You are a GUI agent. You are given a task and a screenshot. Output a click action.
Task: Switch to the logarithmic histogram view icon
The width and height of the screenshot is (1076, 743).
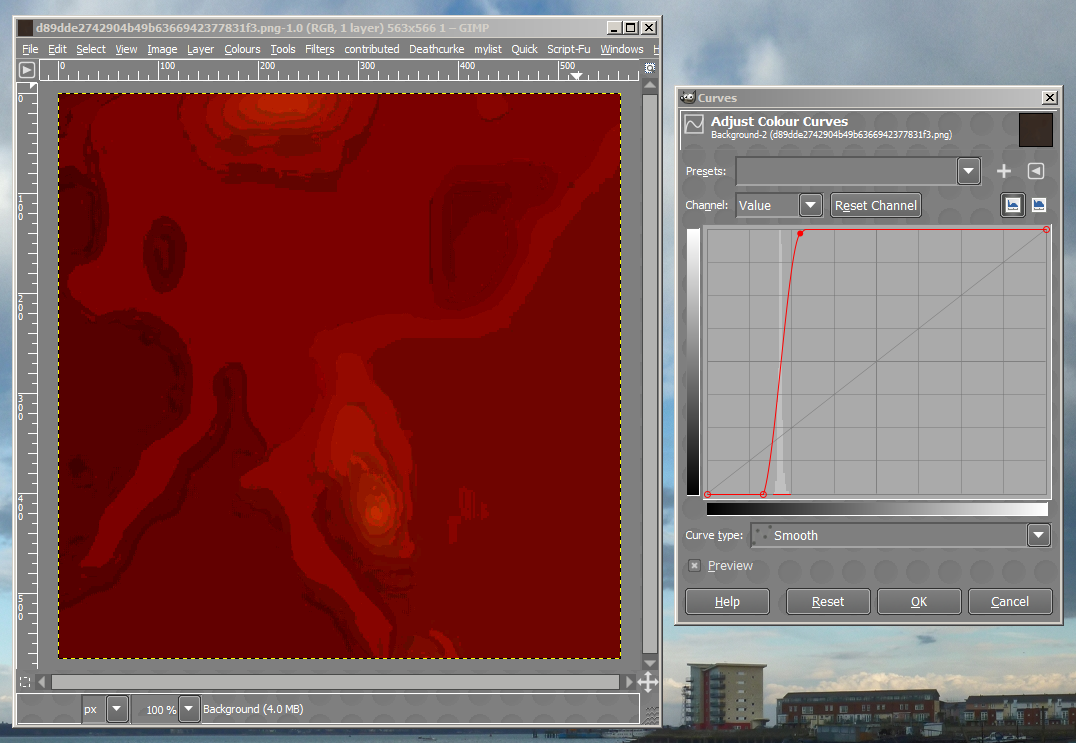(x=1039, y=205)
